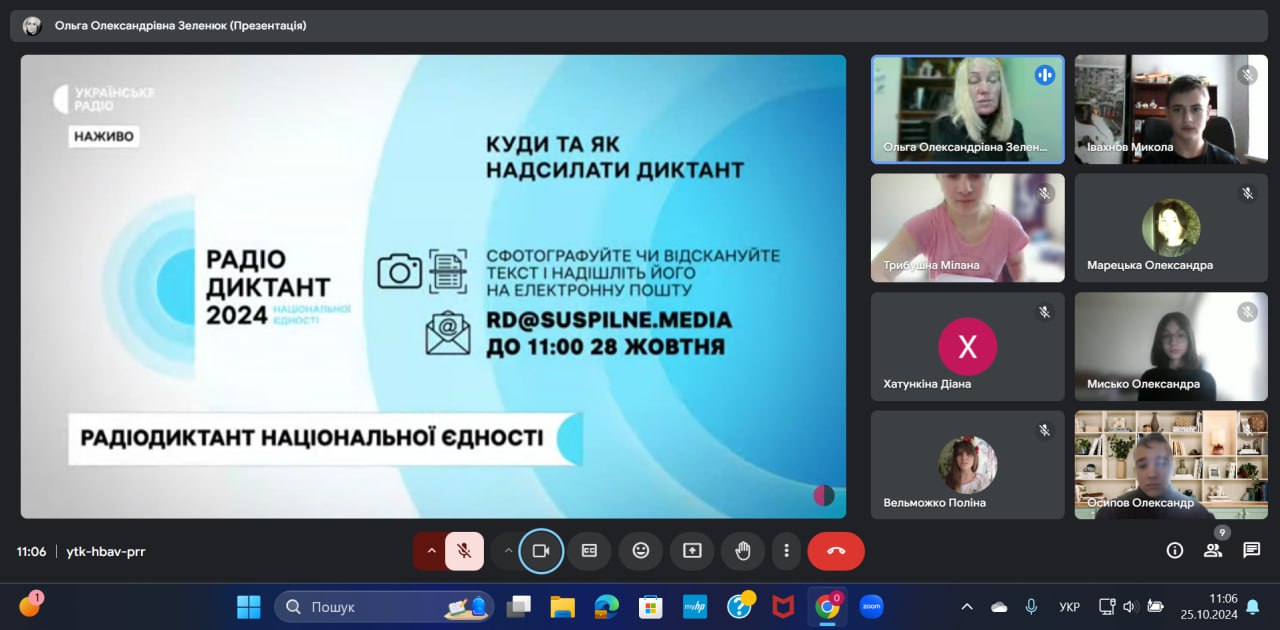Image resolution: width=1280 pixels, height=630 pixels.
Task: Click the Windows Start button
Action: 248,607
